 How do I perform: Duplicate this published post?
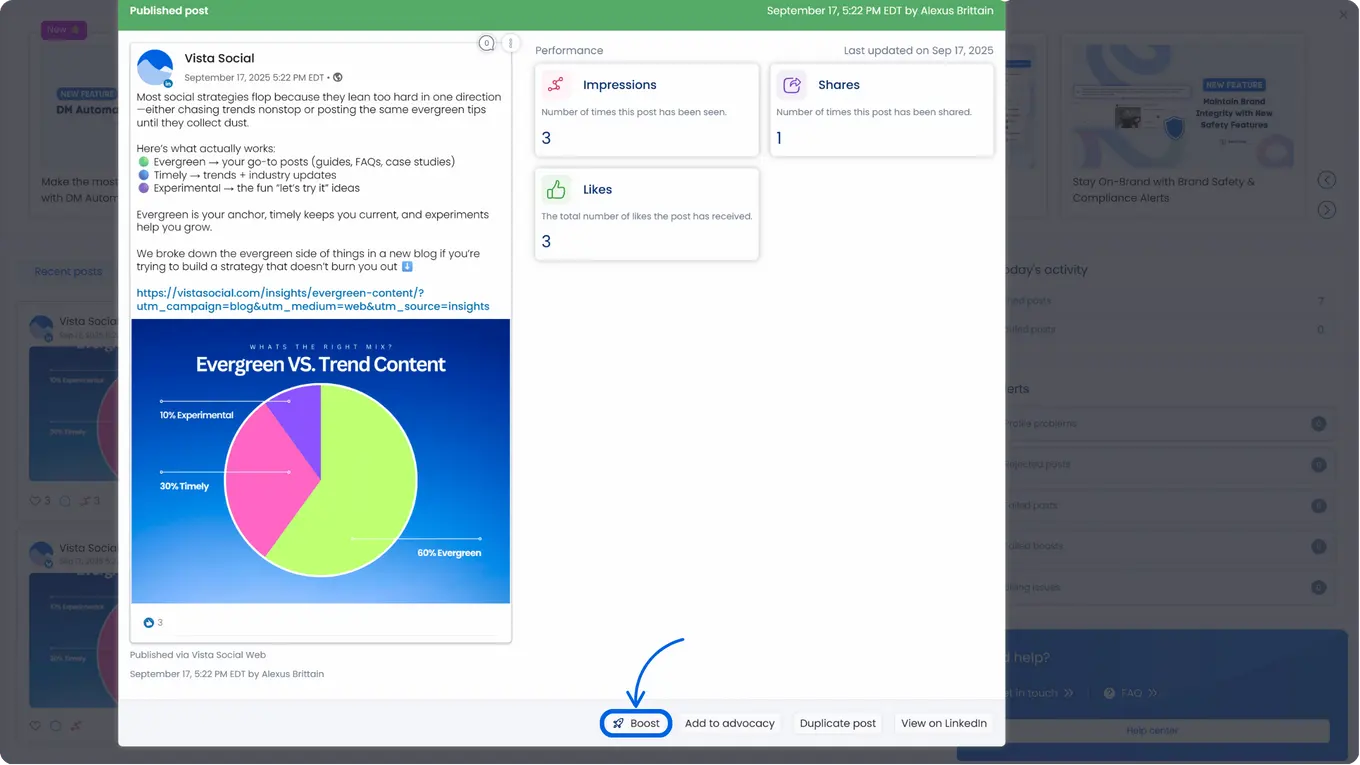click(x=837, y=723)
